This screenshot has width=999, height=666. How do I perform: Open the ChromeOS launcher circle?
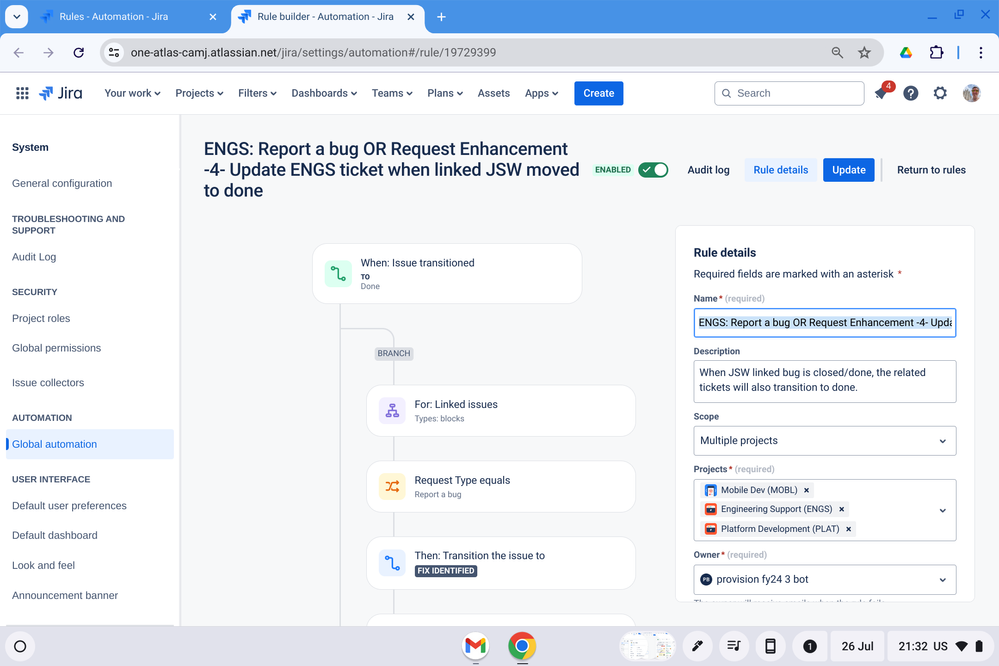coord(20,646)
